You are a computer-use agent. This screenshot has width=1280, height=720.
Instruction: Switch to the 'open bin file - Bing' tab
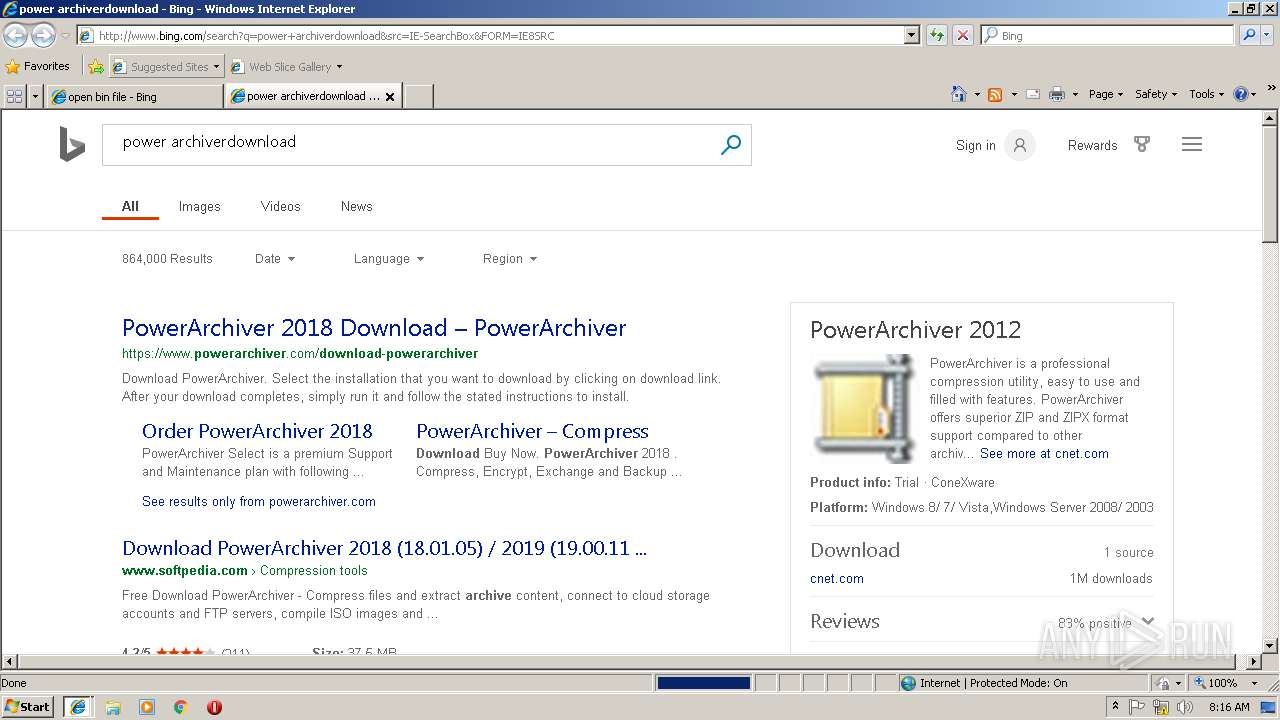click(x=134, y=96)
